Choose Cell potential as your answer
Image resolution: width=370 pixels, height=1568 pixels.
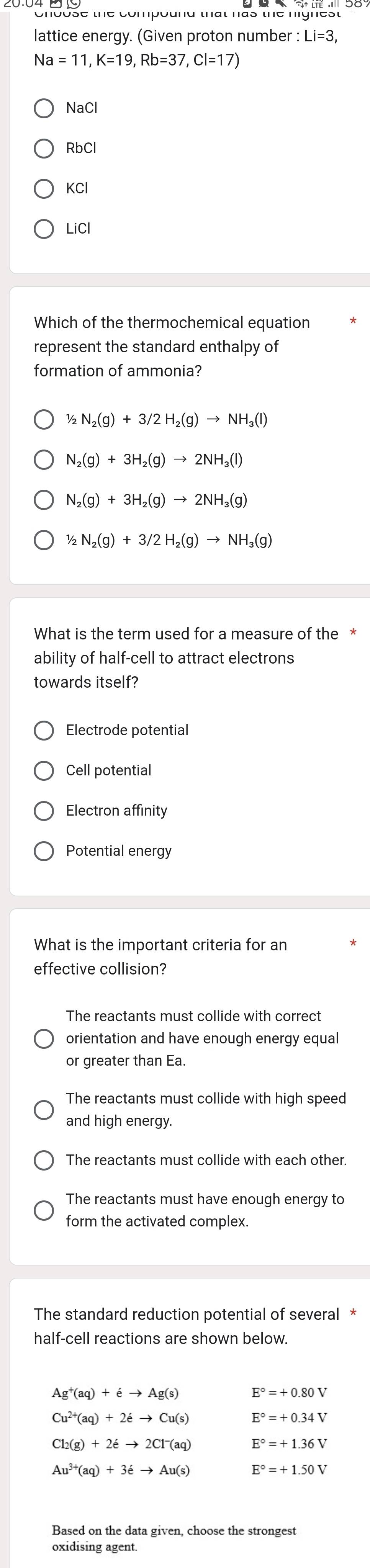(44, 770)
